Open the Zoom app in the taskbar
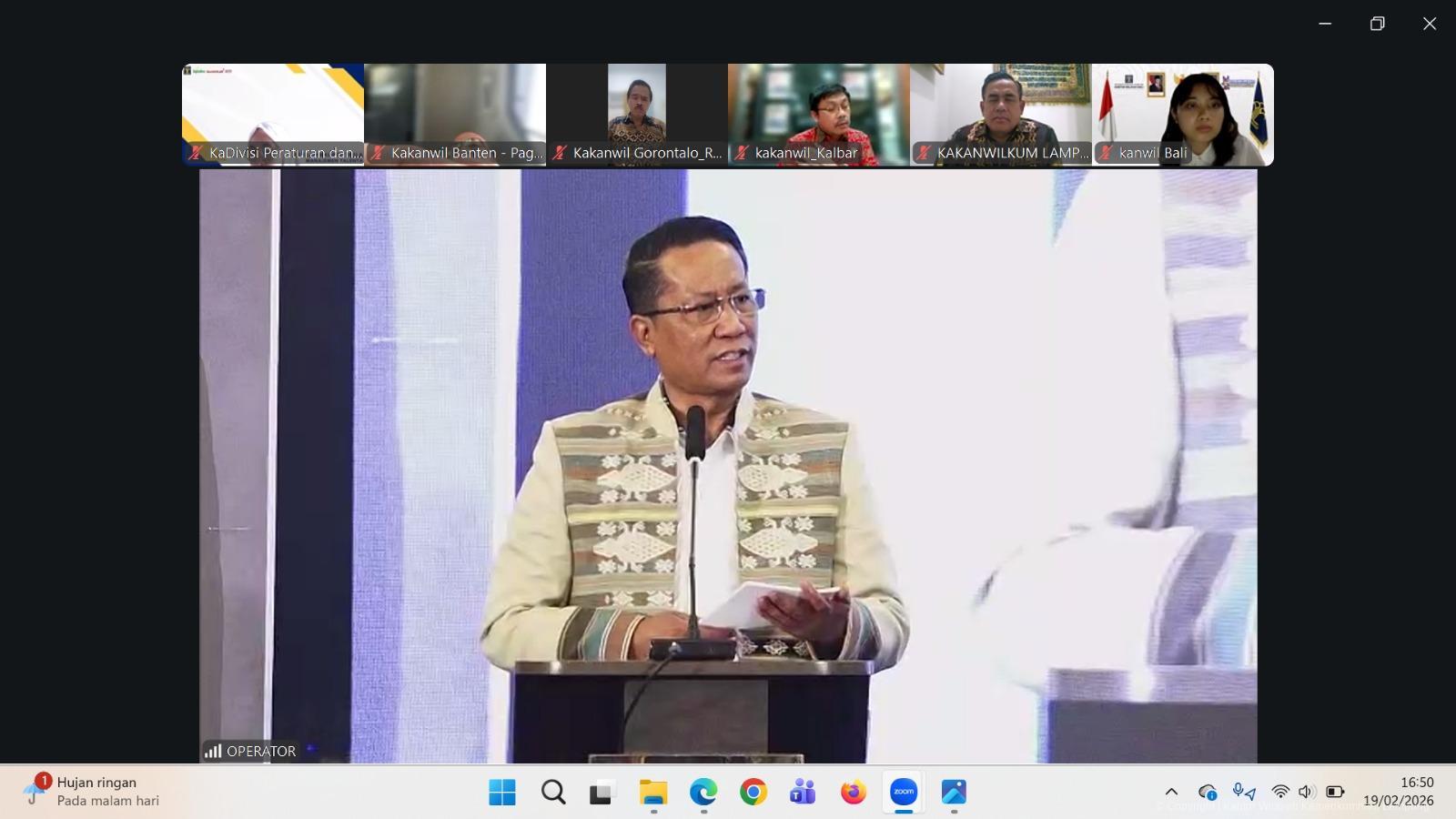Viewport: 1456px width, 819px height. [904, 792]
